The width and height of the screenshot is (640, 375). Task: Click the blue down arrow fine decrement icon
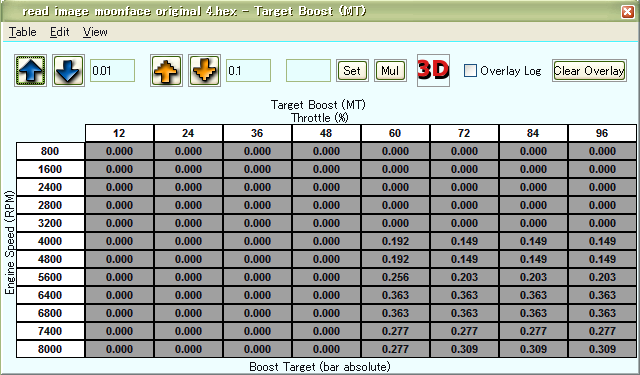point(68,71)
